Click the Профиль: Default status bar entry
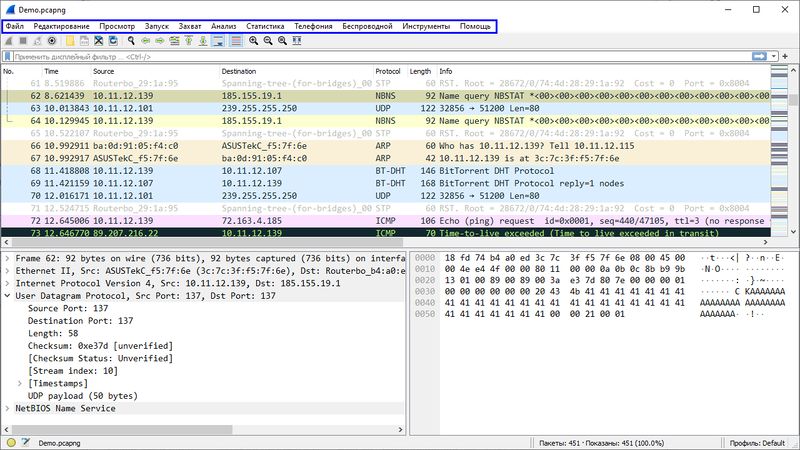Image resolution: width=800 pixels, height=450 pixels. point(757,443)
